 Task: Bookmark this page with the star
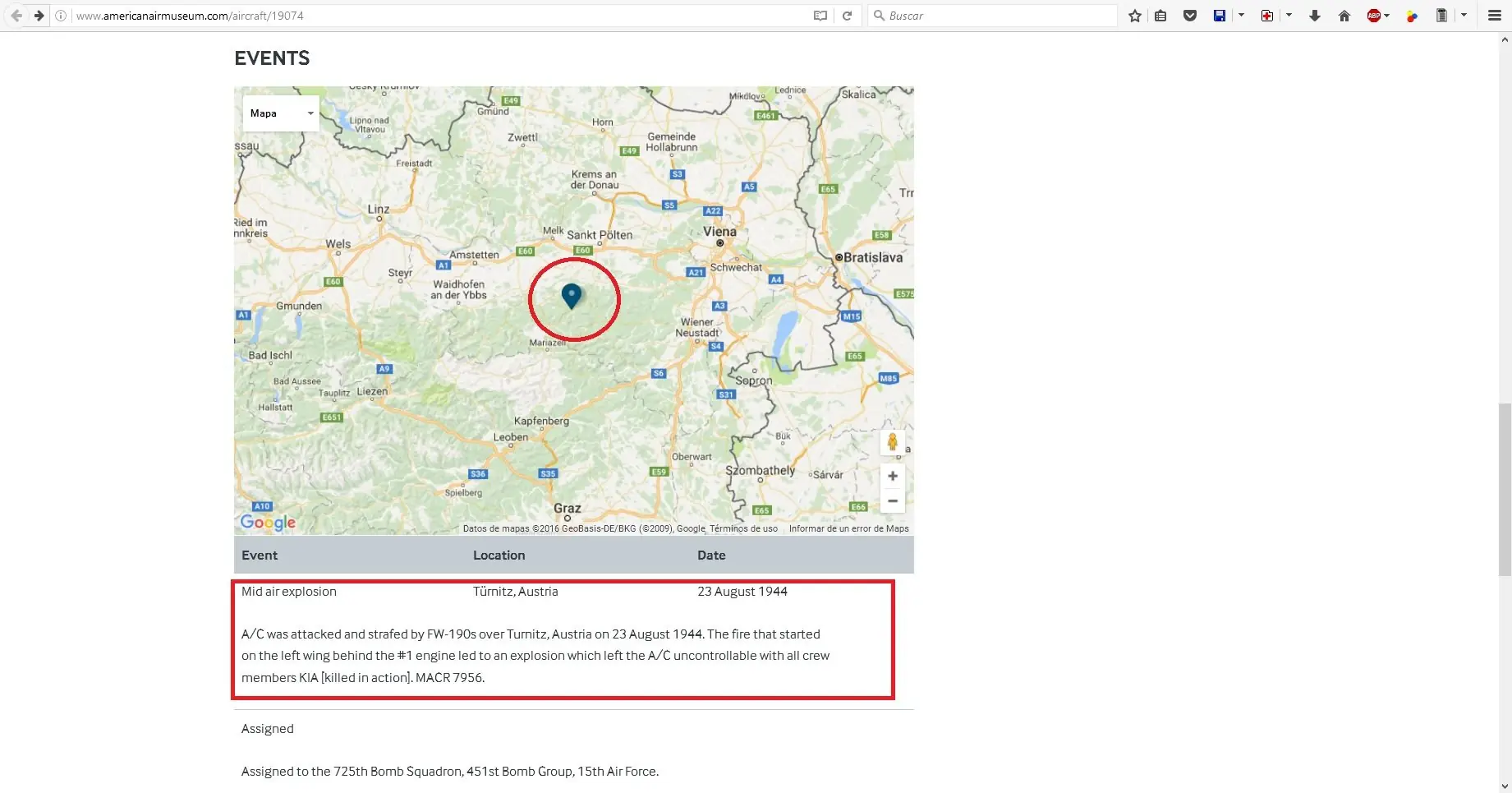coord(1135,16)
